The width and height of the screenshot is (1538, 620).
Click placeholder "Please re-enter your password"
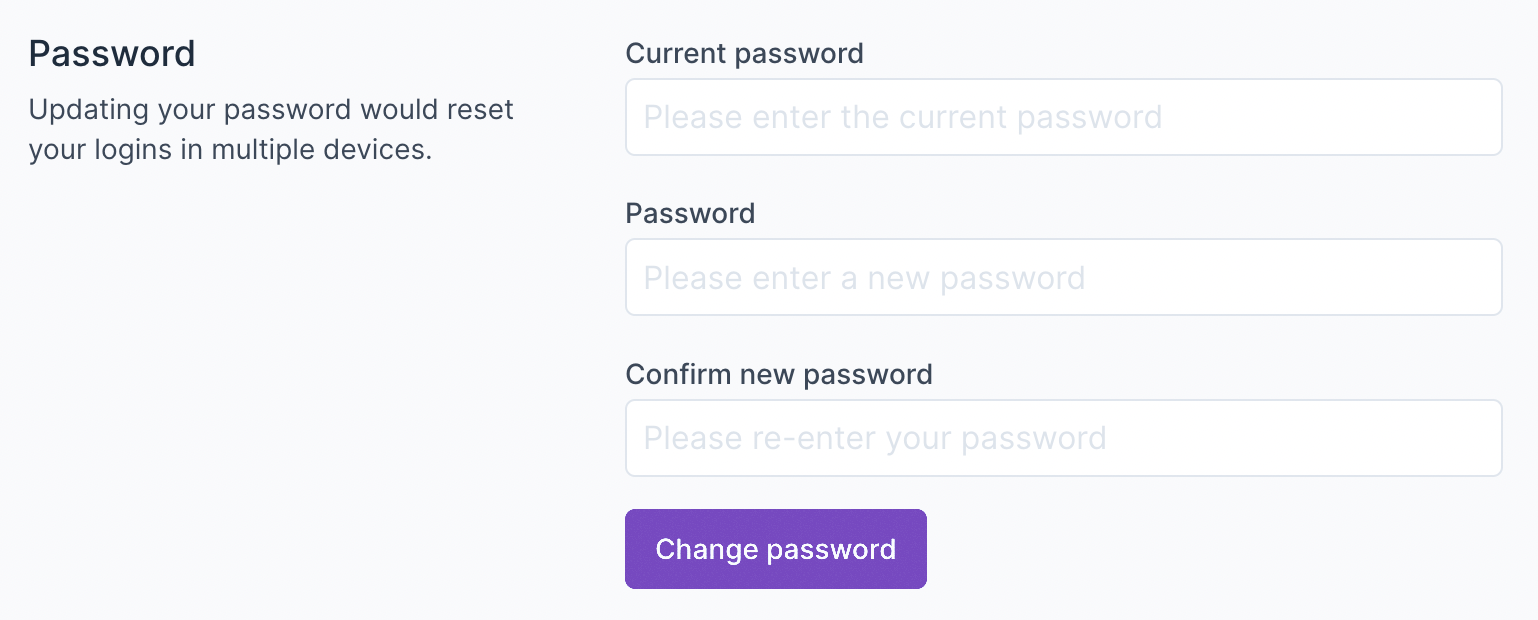(x=874, y=438)
